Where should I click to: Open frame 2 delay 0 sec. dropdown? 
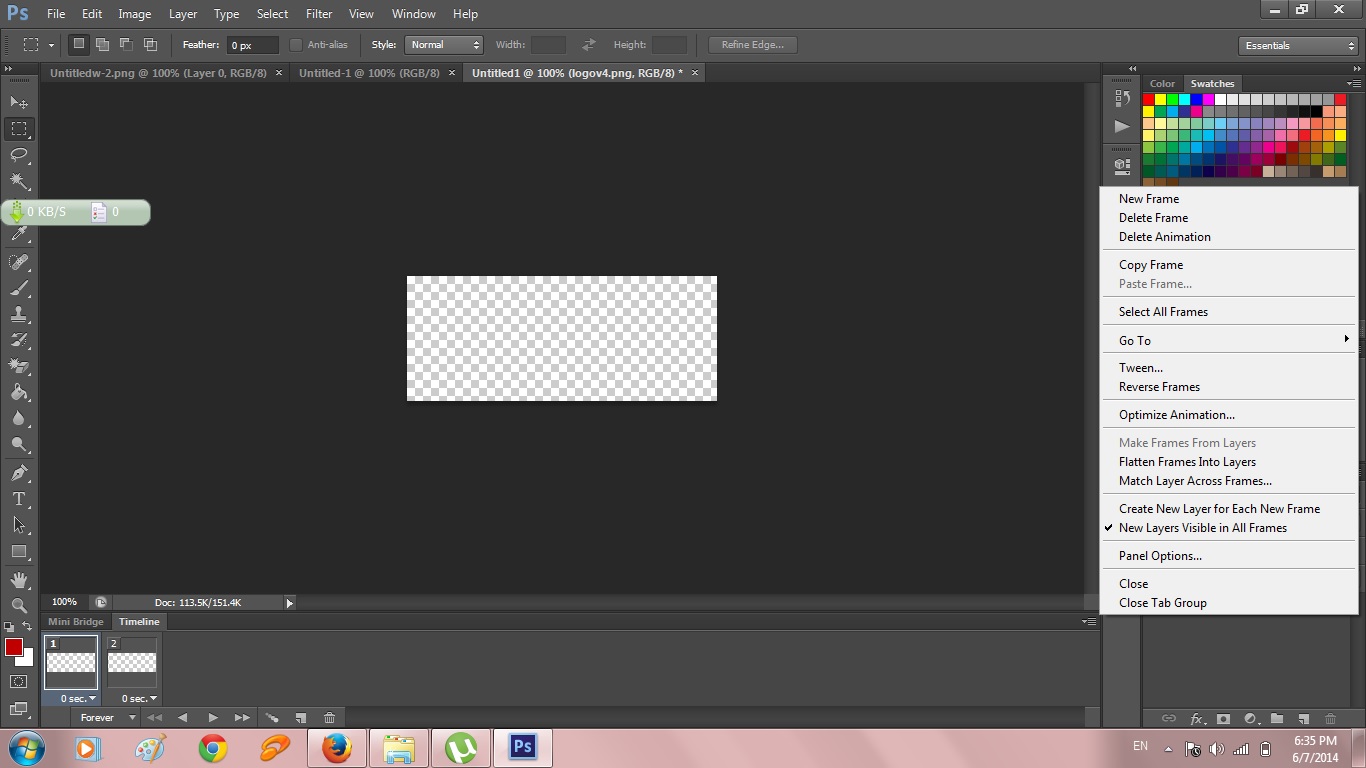click(x=139, y=698)
